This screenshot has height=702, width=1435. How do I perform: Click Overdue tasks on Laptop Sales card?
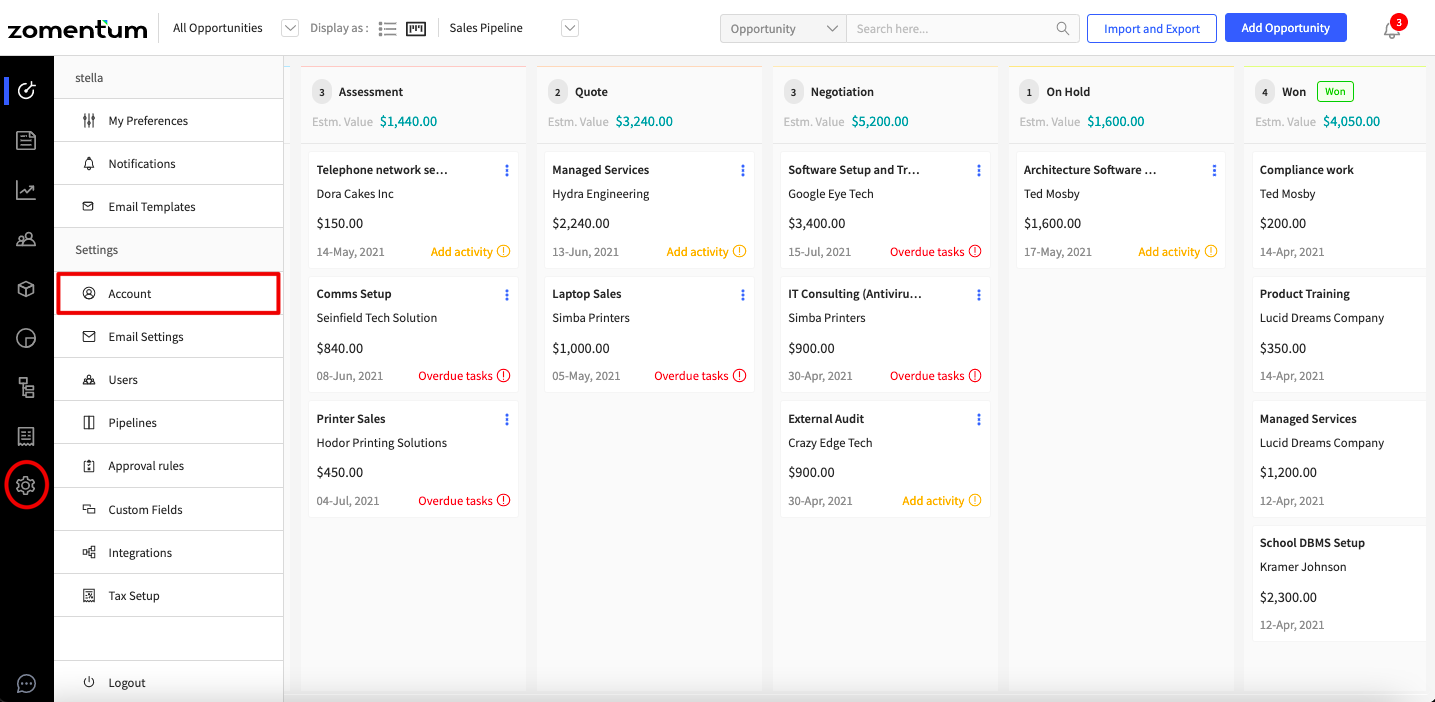(700, 376)
